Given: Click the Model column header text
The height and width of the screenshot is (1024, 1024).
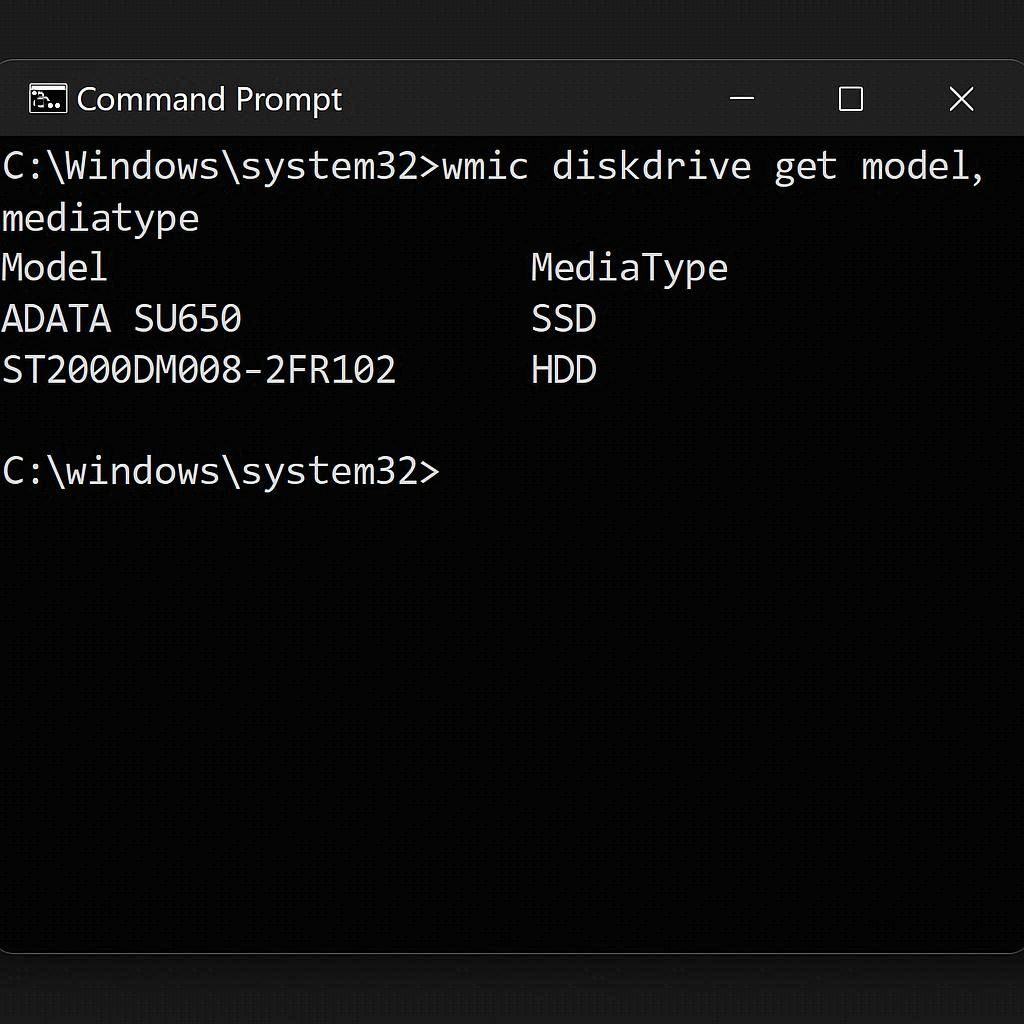Looking at the screenshot, I should 54,268.
